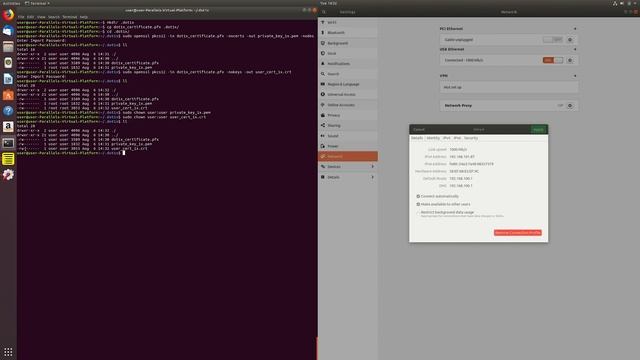Open the View menu in Terminal

coord(41,17)
